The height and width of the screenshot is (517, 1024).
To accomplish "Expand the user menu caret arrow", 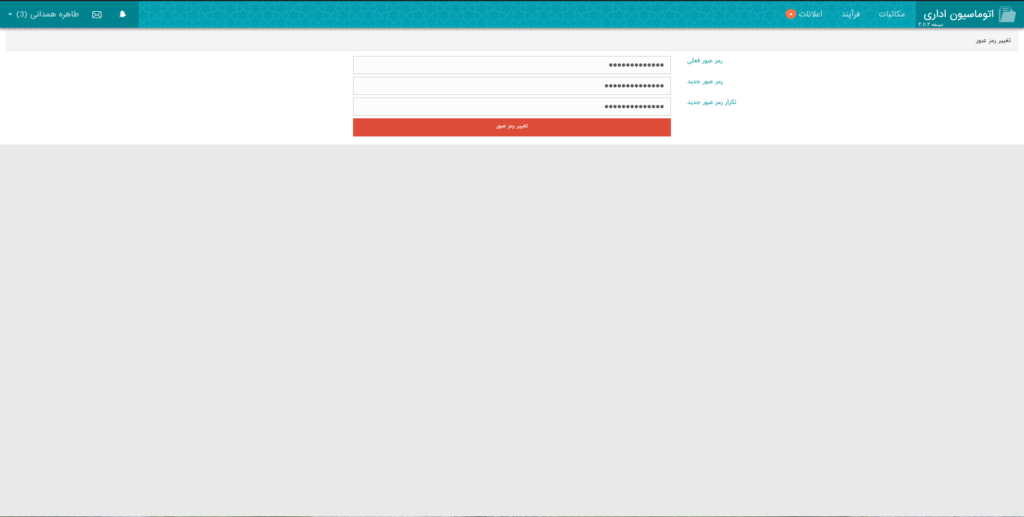I will pos(10,14).
